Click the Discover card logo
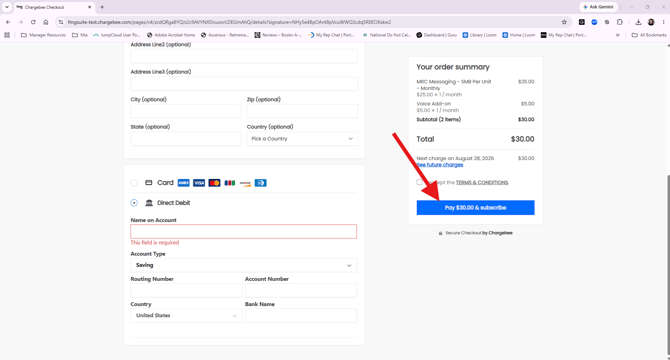 (x=245, y=183)
